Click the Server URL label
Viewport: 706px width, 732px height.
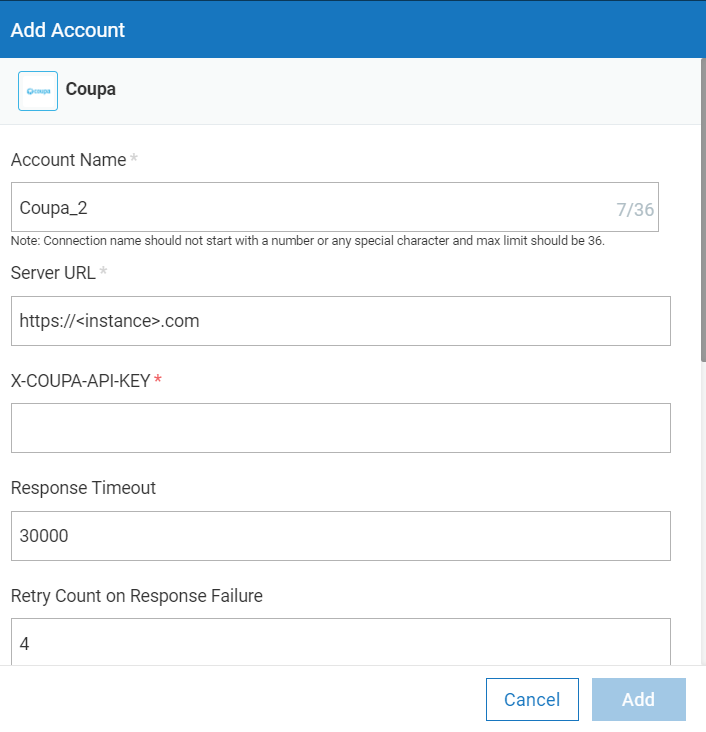[x=53, y=273]
